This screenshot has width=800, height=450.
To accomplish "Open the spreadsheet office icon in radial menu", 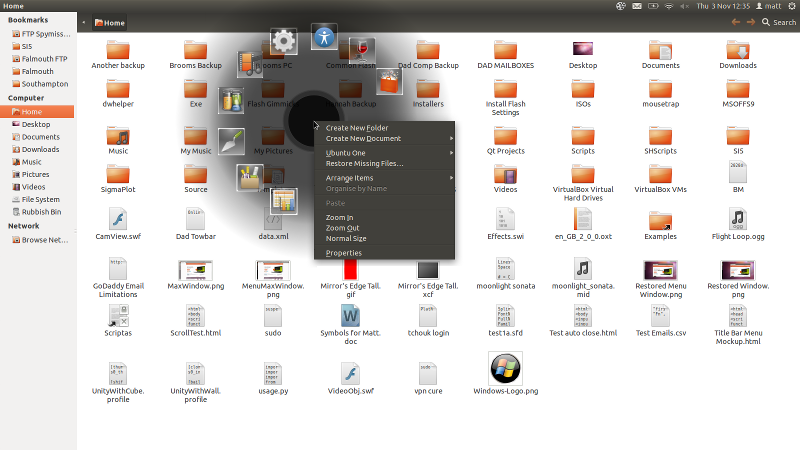I will (285, 200).
